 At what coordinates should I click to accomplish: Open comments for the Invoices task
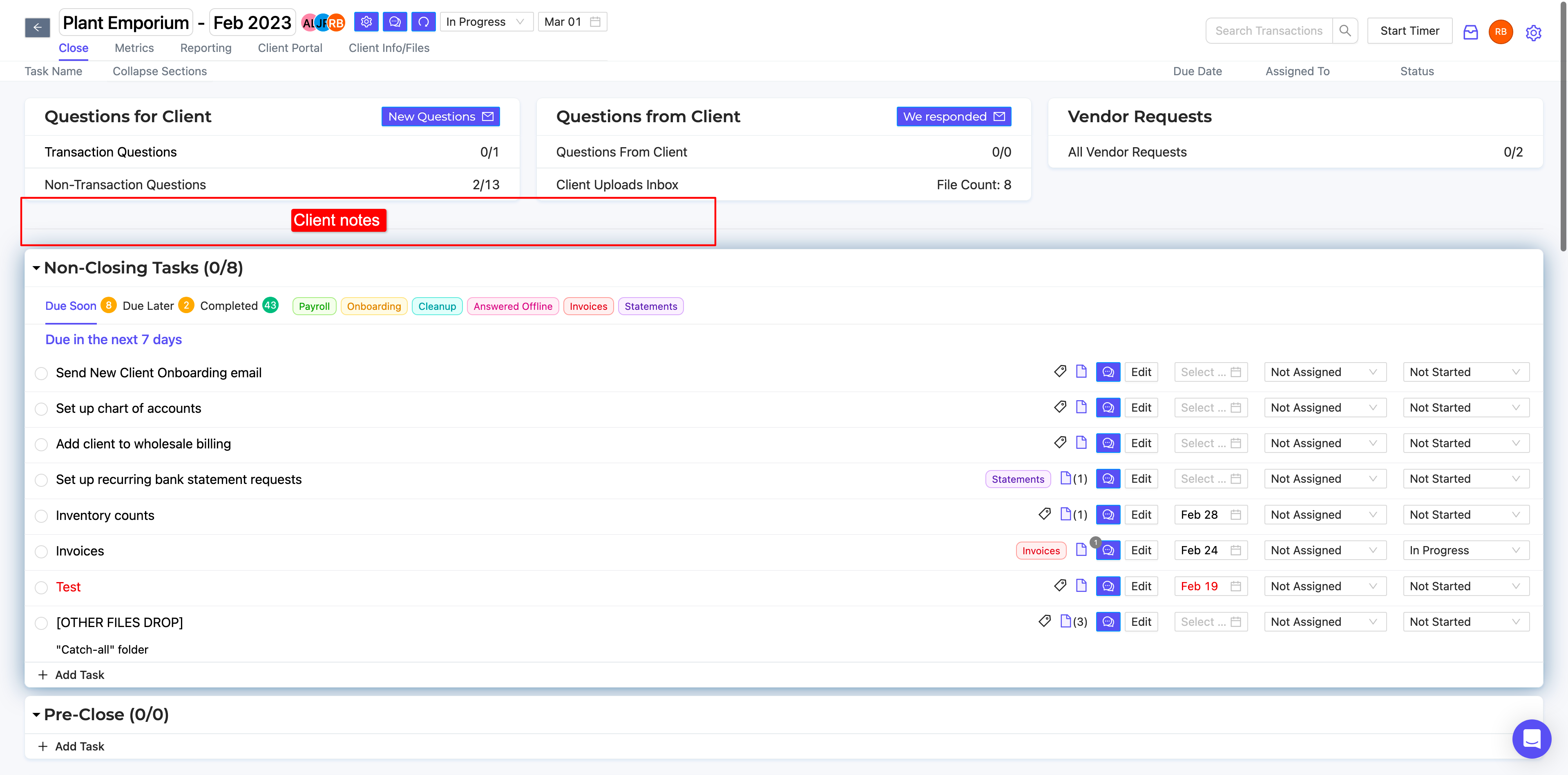pyautogui.click(x=1108, y=550)
